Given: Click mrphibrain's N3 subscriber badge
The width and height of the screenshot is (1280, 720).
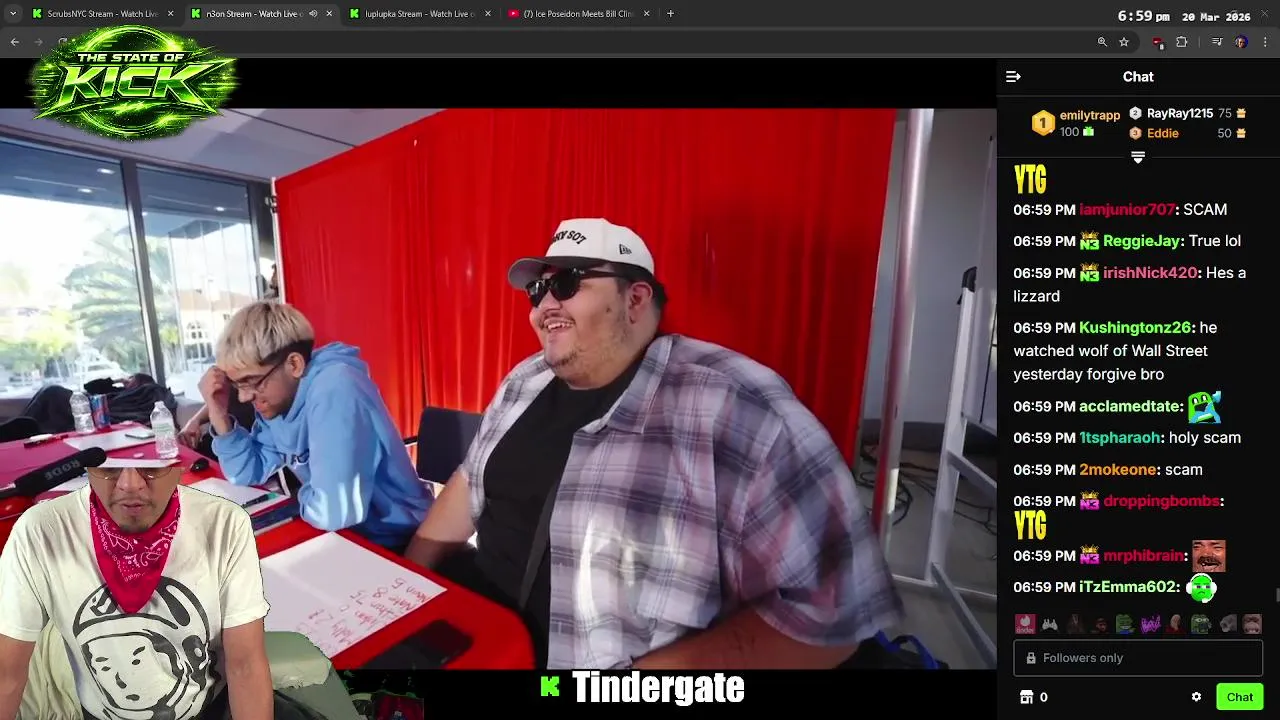Looking at the screenshot, I should 1089,556.
